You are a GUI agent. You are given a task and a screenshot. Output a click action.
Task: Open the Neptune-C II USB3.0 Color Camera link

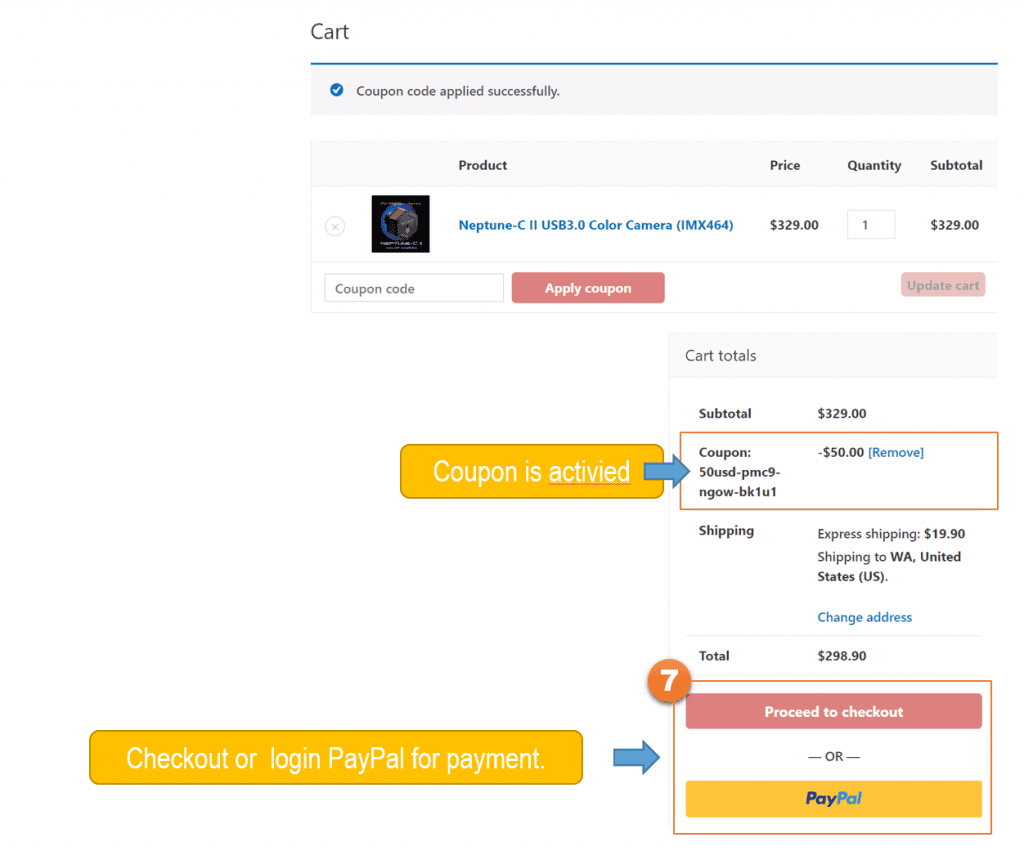595,225
